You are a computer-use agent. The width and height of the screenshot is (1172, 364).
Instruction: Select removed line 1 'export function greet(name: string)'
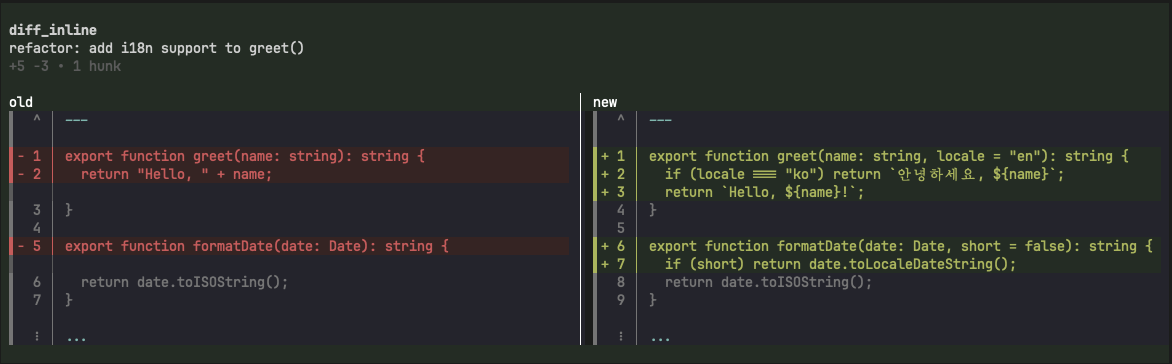click(289, 156)
